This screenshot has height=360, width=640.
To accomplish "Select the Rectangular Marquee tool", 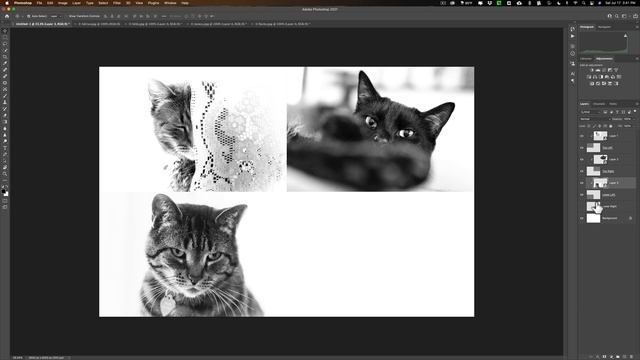I will click(5, 38).
